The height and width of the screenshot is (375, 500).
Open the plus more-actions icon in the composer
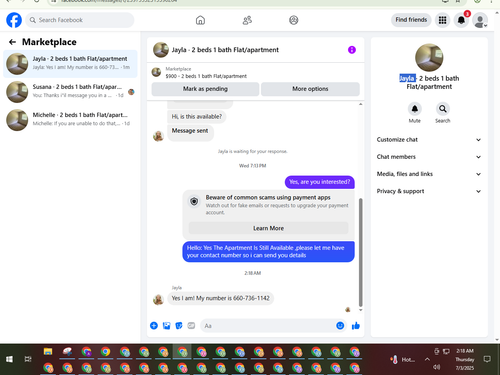pos(154,326)
